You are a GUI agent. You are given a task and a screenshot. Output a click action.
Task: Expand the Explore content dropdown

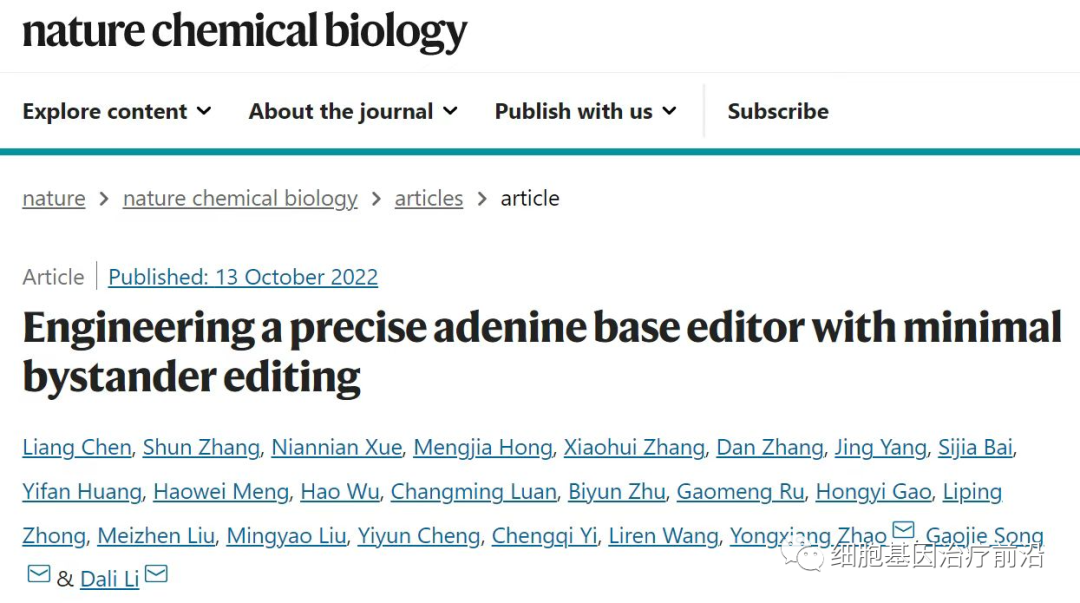[117, 112]
